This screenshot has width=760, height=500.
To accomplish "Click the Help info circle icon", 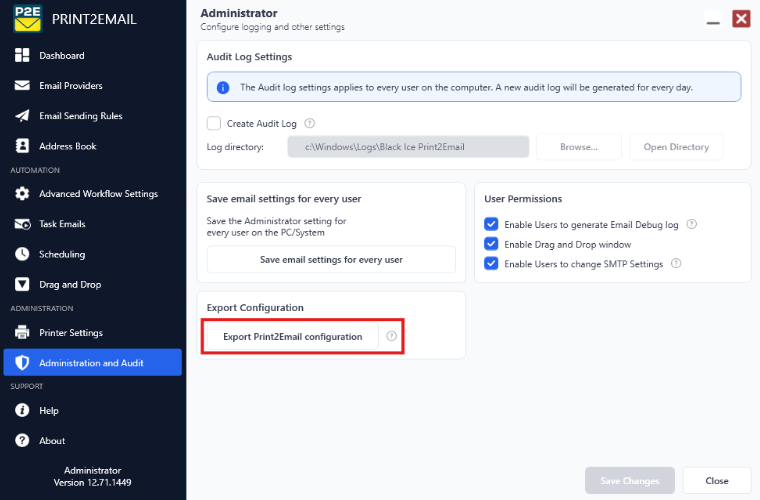I will coord(22,410).
